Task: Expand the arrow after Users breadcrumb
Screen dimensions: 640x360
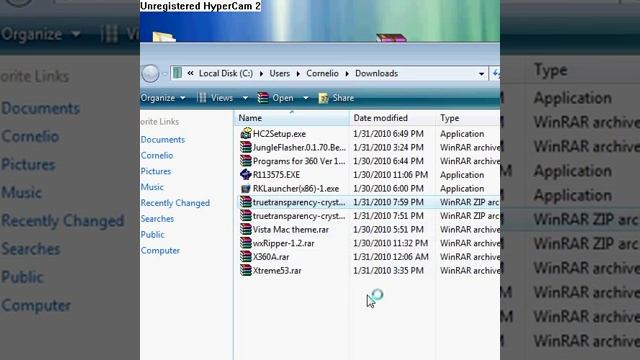Action: [x=298, y=74]
